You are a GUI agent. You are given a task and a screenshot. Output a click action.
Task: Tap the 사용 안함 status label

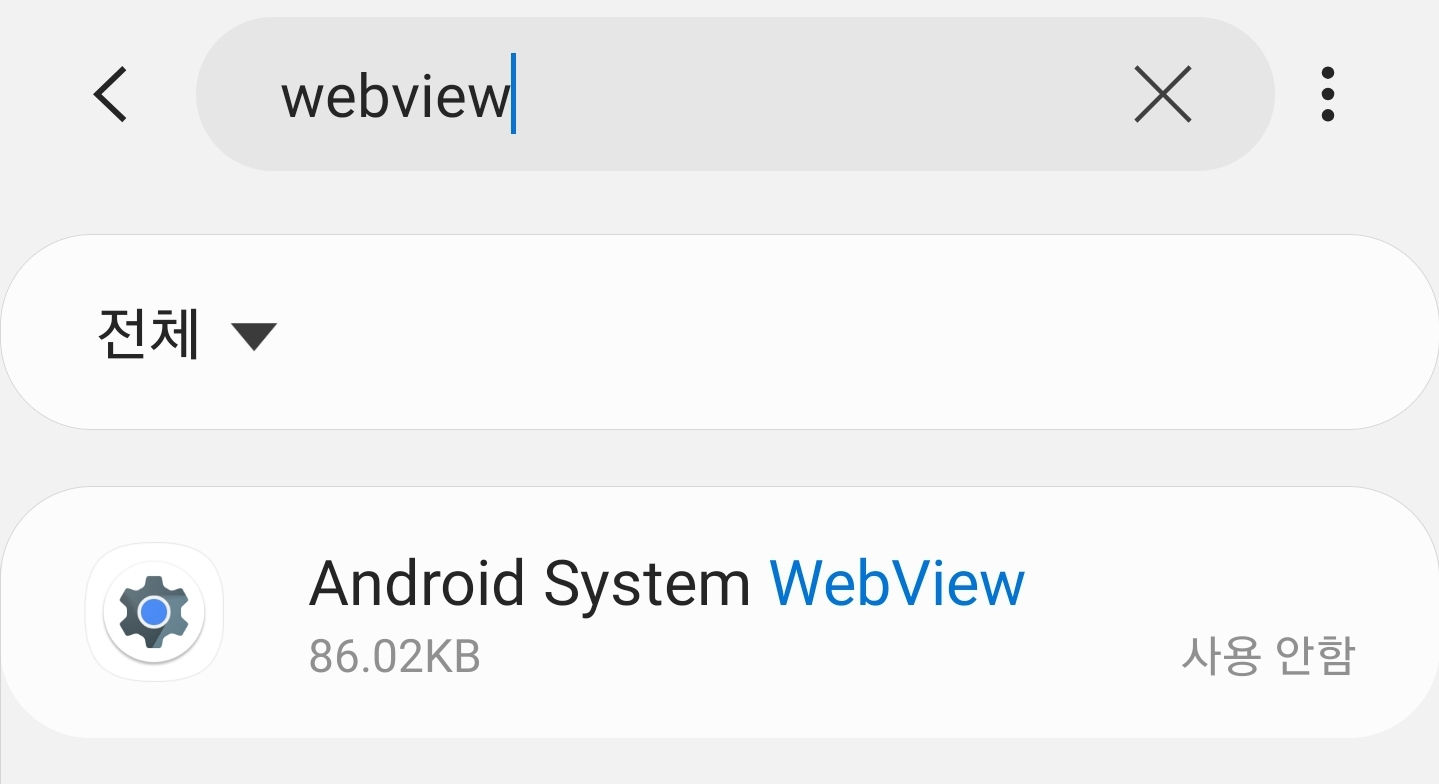pos(1267,657)
